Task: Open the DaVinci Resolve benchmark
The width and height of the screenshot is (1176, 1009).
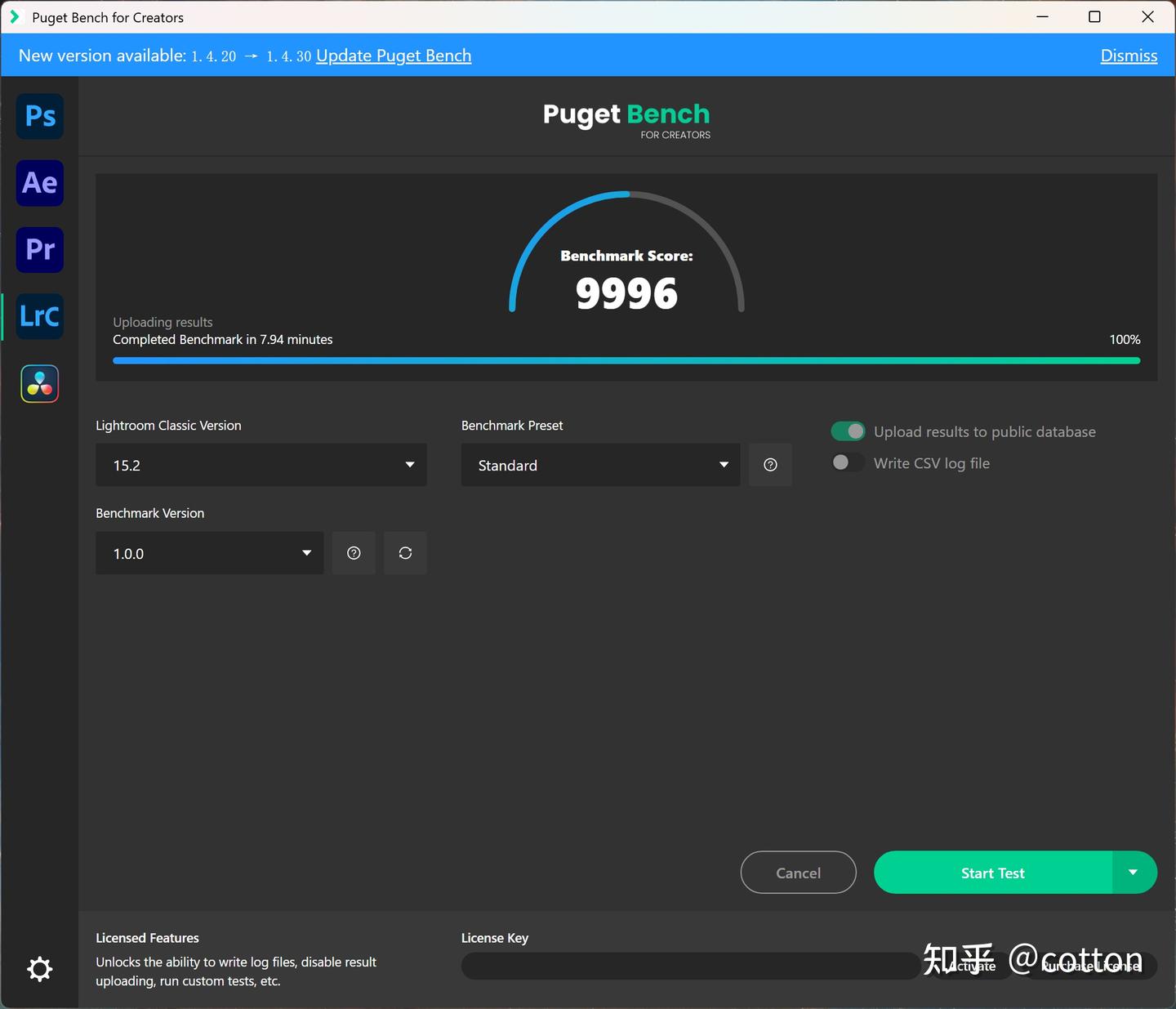Action: pyautogui.click(x=40, y=383)
